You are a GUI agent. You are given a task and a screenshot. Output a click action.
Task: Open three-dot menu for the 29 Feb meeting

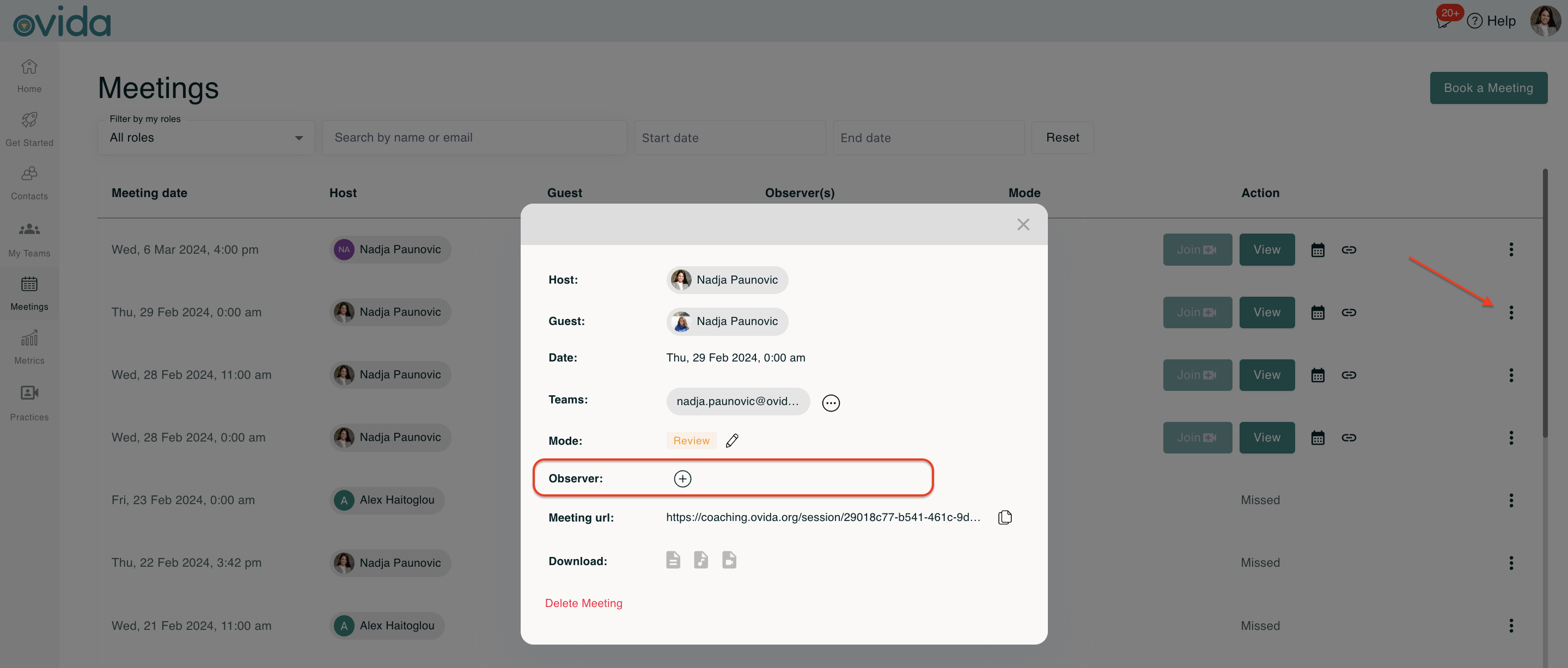pyautogui.click(x=1510, y=312)
